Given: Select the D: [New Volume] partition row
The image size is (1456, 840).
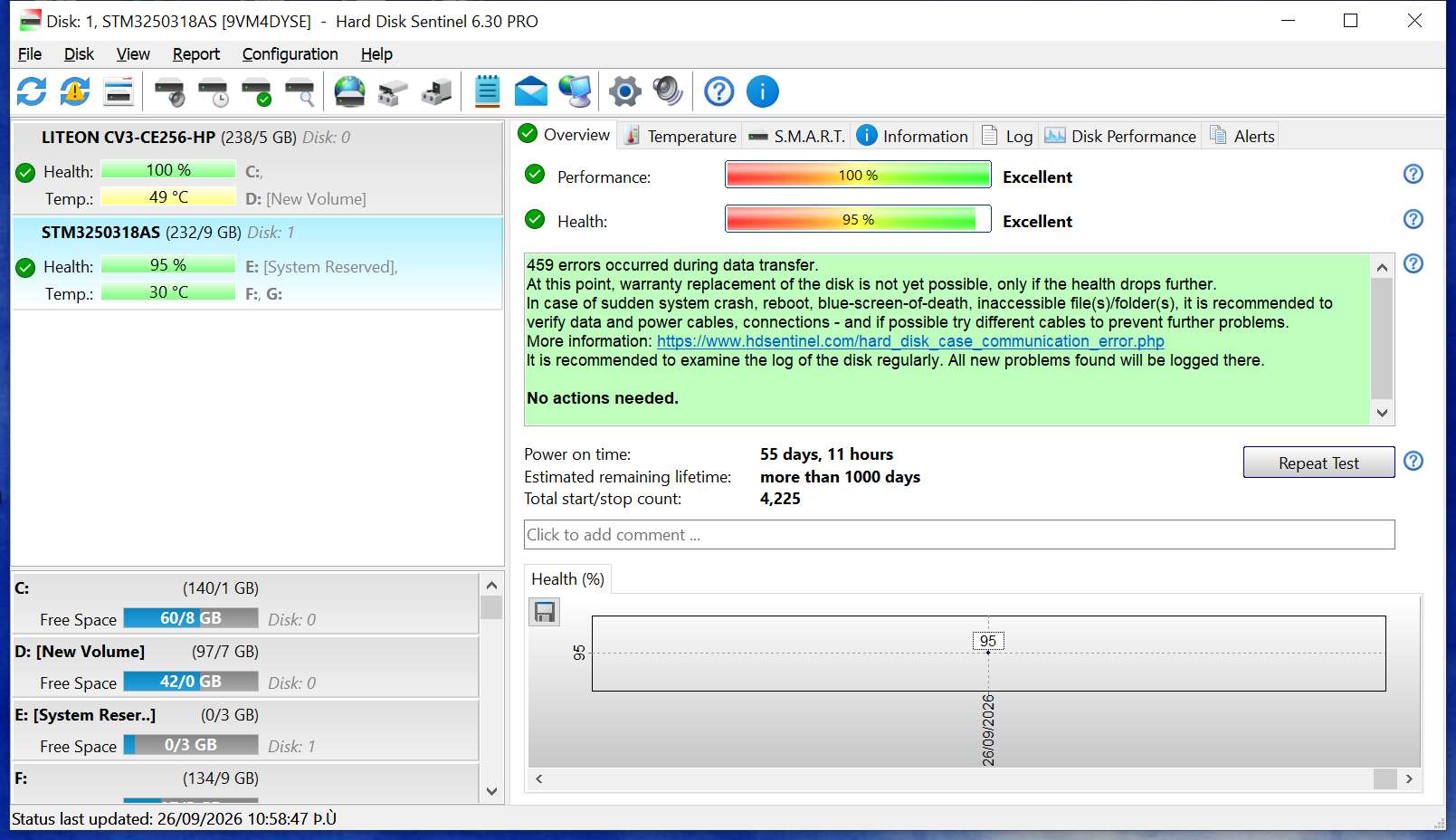Looking at the screenshot, I should point(244,667).
